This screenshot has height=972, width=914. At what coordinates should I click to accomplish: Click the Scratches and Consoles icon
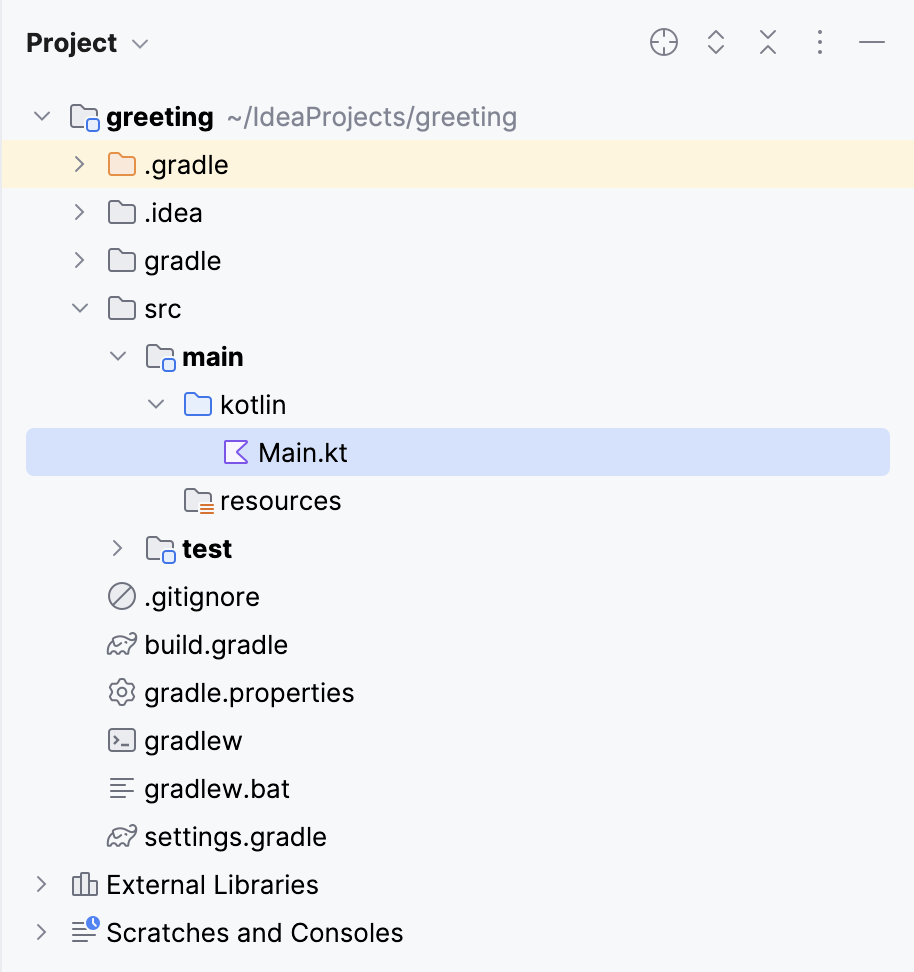pos(82,932)
